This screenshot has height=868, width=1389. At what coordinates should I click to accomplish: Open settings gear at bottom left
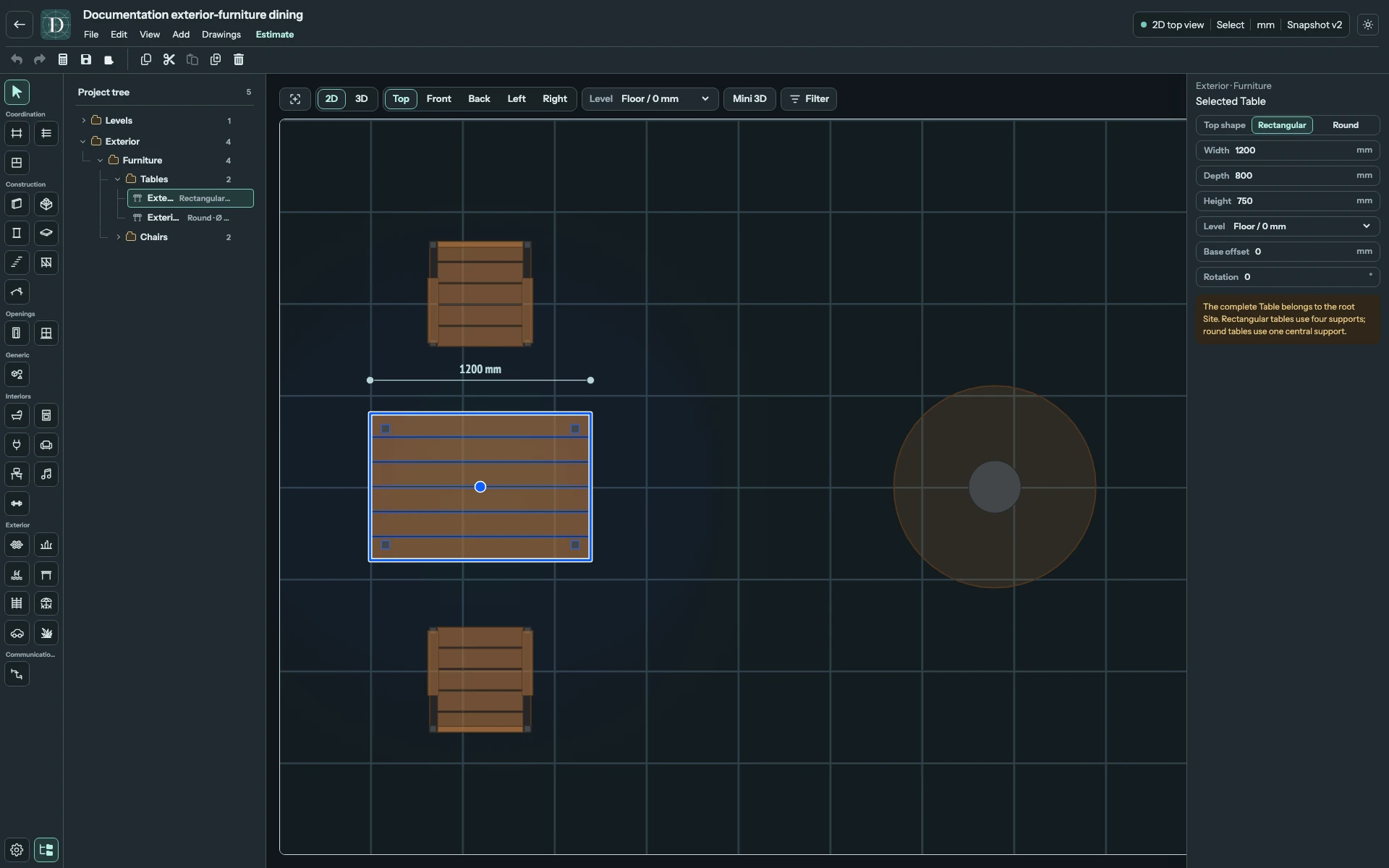(17, 850)
